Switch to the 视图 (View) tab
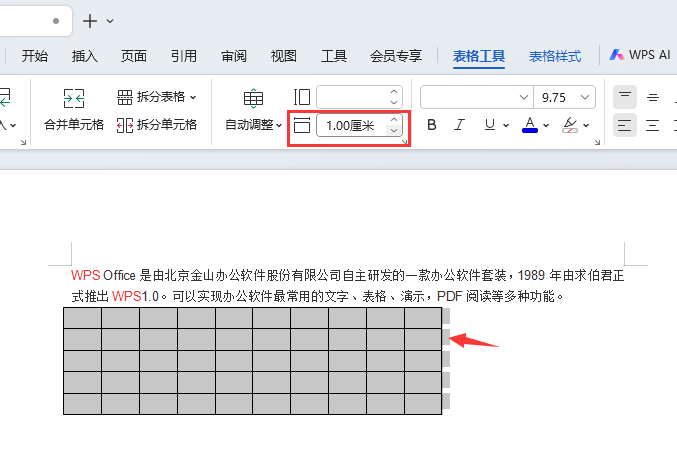The height and width of the screenshot is (466, 677). click(x=284, y=56)
